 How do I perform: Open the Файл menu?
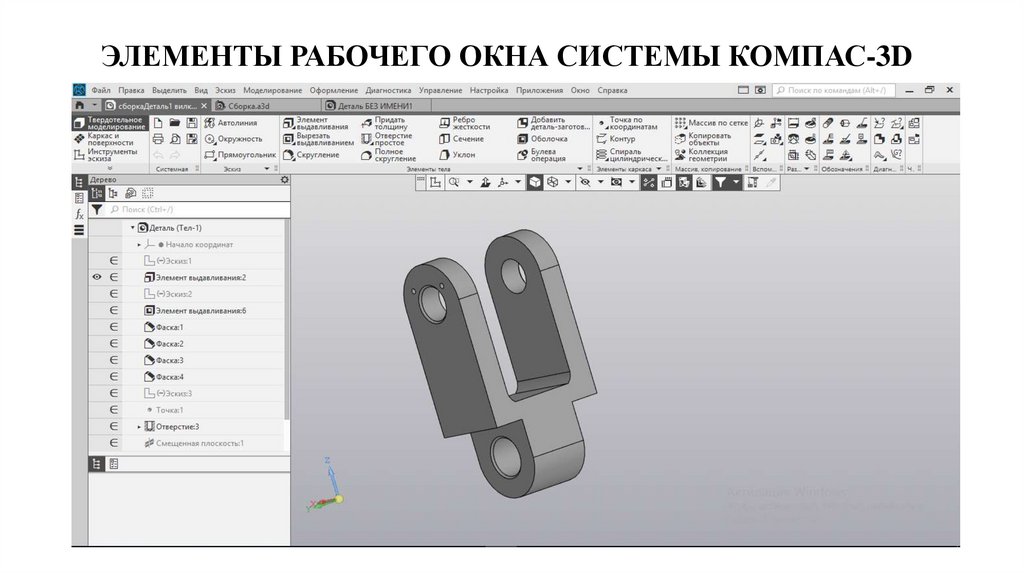101,90
